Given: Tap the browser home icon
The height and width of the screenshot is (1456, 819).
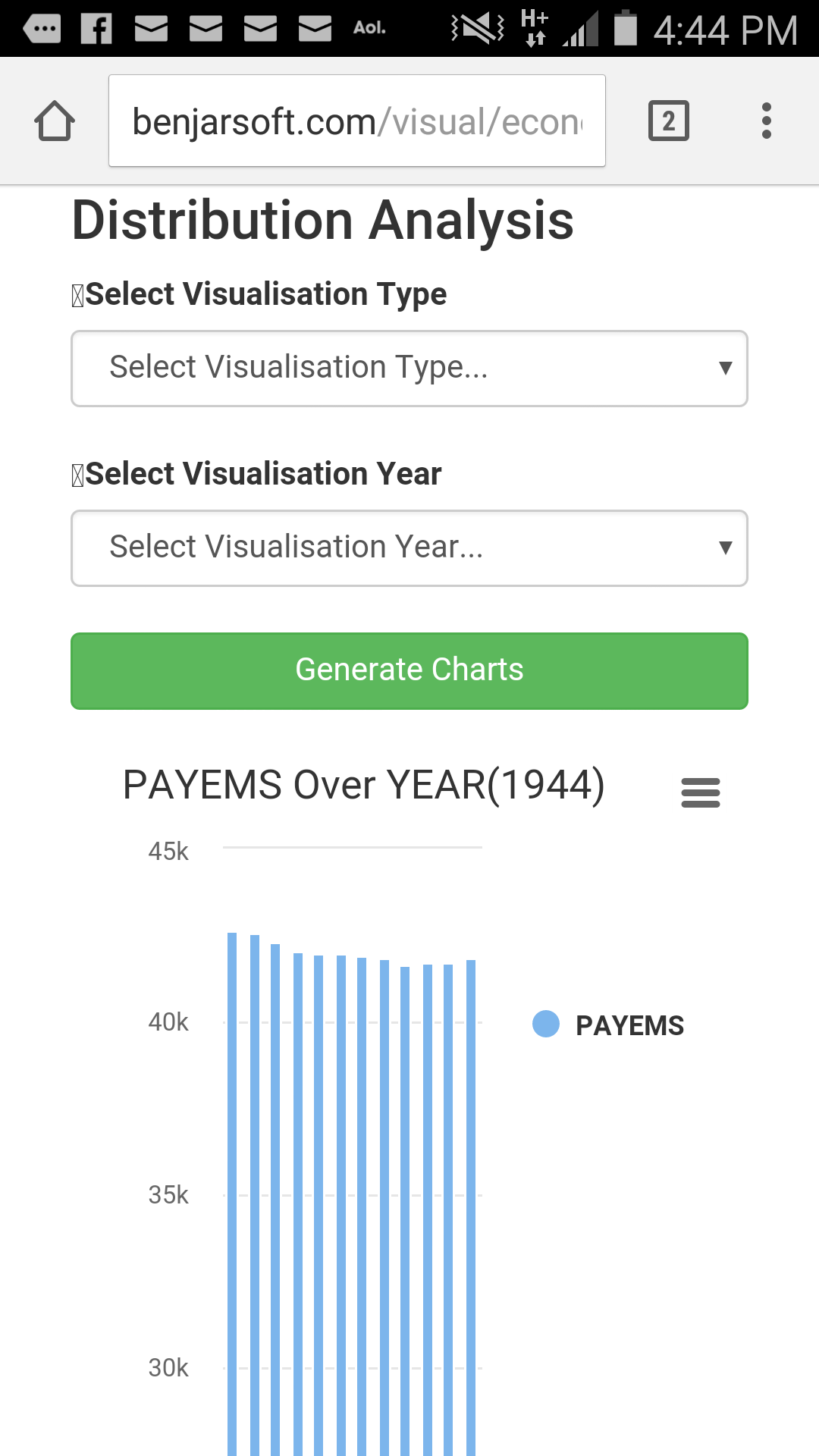Looking at the screenshot, I should click(x=55, y=121).
